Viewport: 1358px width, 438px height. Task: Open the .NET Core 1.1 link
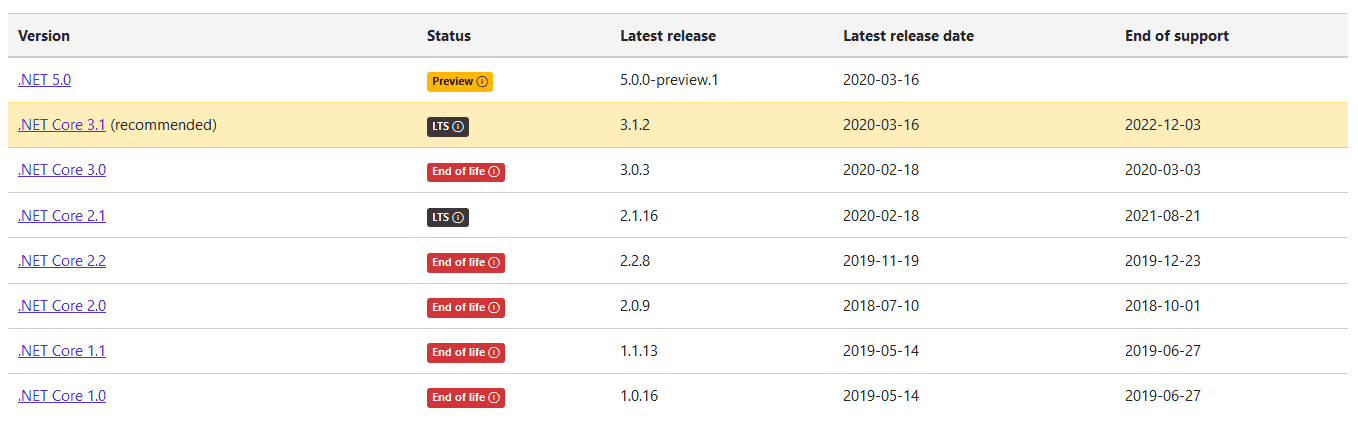tap(62, 351)
